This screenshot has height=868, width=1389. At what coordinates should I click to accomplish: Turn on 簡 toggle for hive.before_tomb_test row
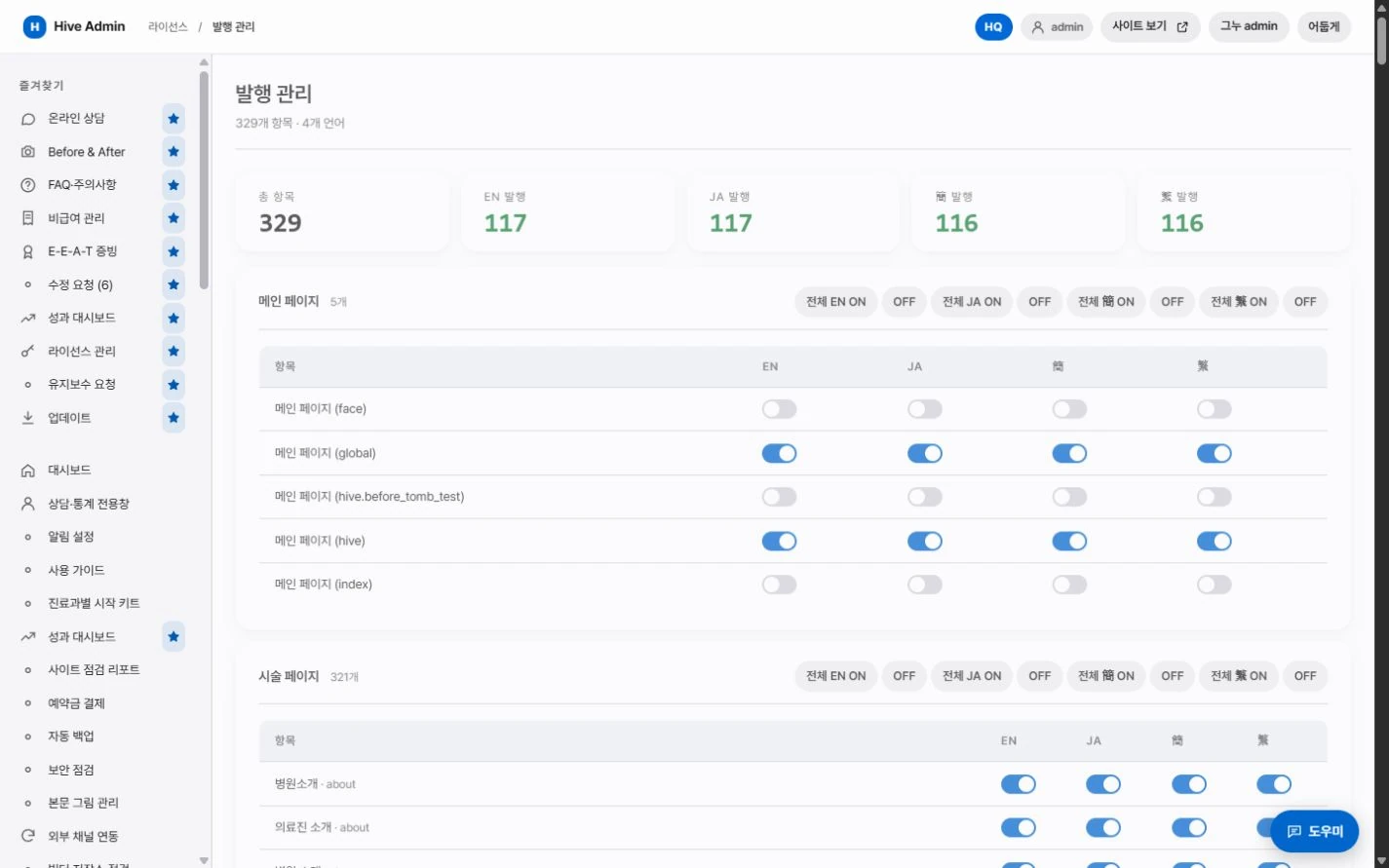[1069, 497]
